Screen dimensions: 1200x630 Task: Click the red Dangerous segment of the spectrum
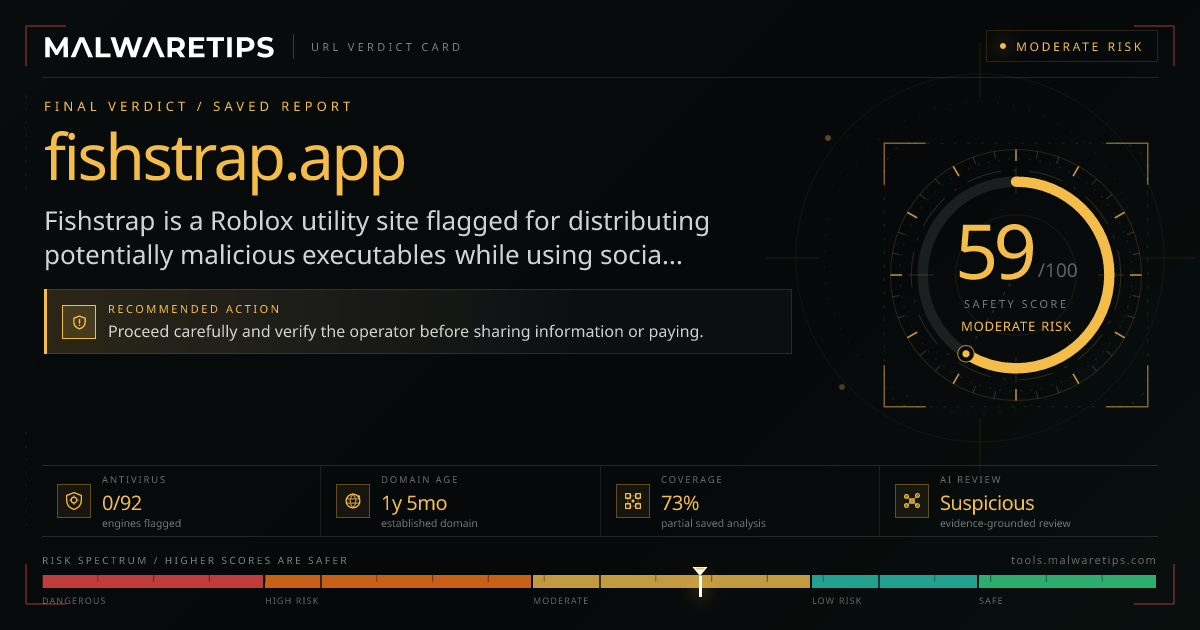pos(152,581)
